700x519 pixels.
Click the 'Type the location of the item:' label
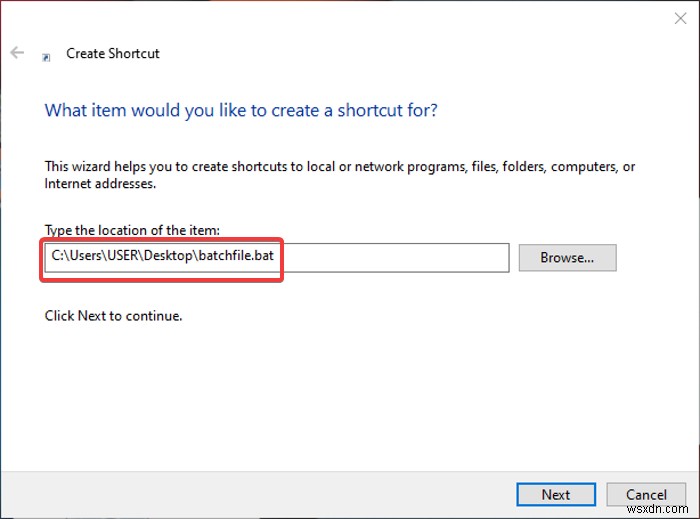132,230
